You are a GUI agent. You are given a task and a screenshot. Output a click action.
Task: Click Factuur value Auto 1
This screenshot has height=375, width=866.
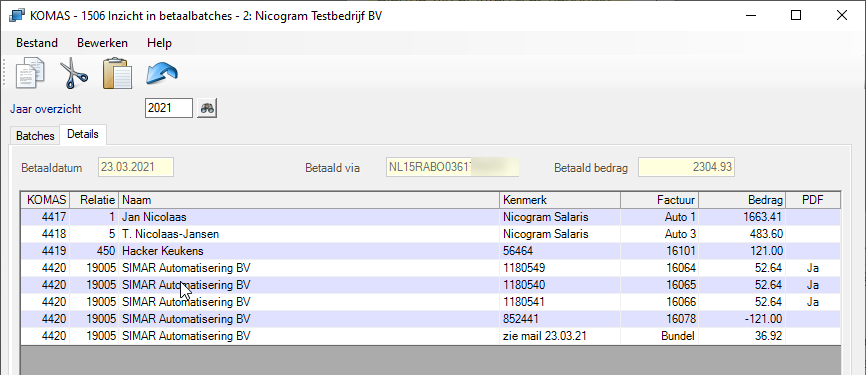coord(680,217)
